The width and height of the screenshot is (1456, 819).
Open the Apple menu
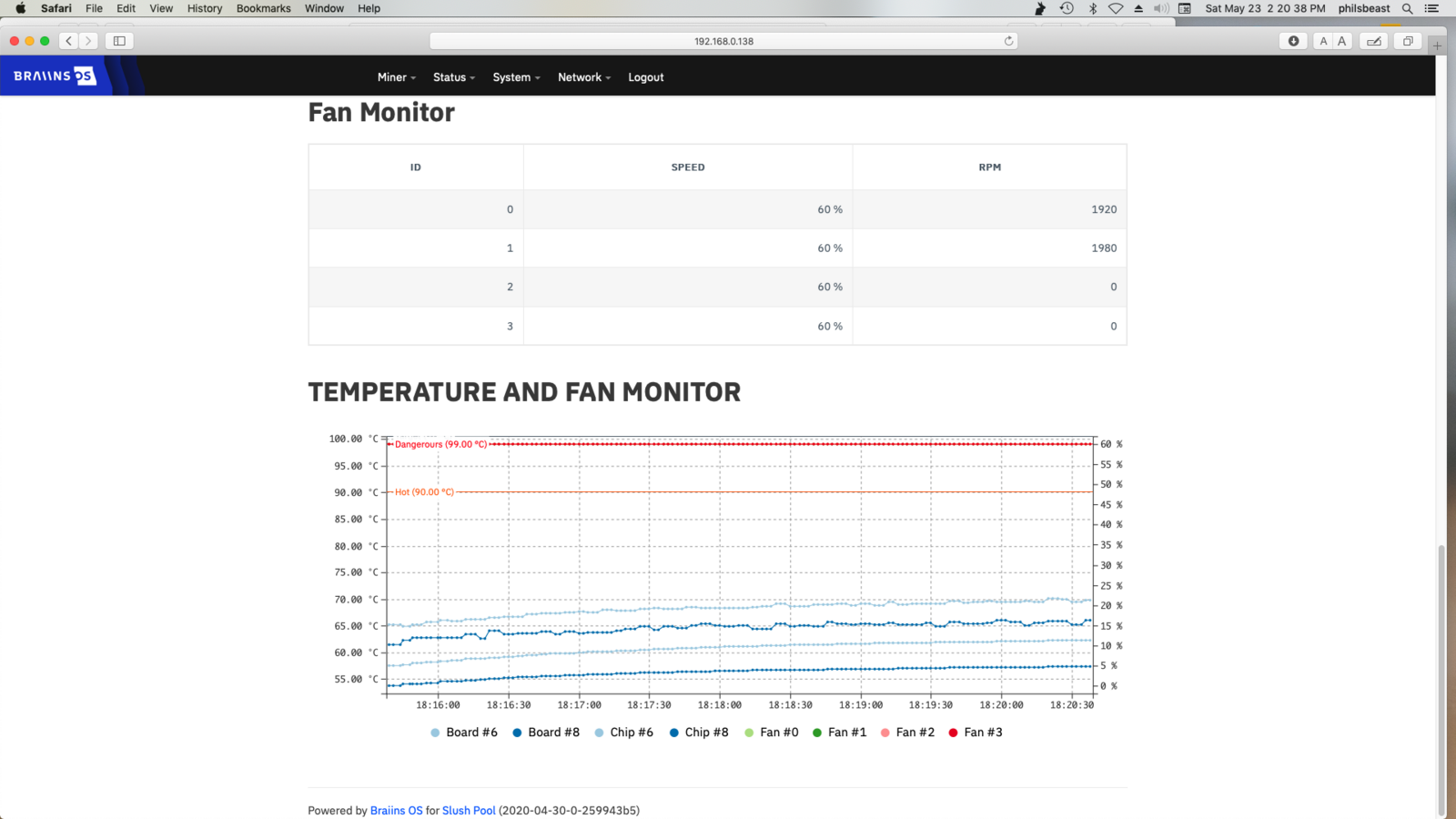[x=20, y=8]
